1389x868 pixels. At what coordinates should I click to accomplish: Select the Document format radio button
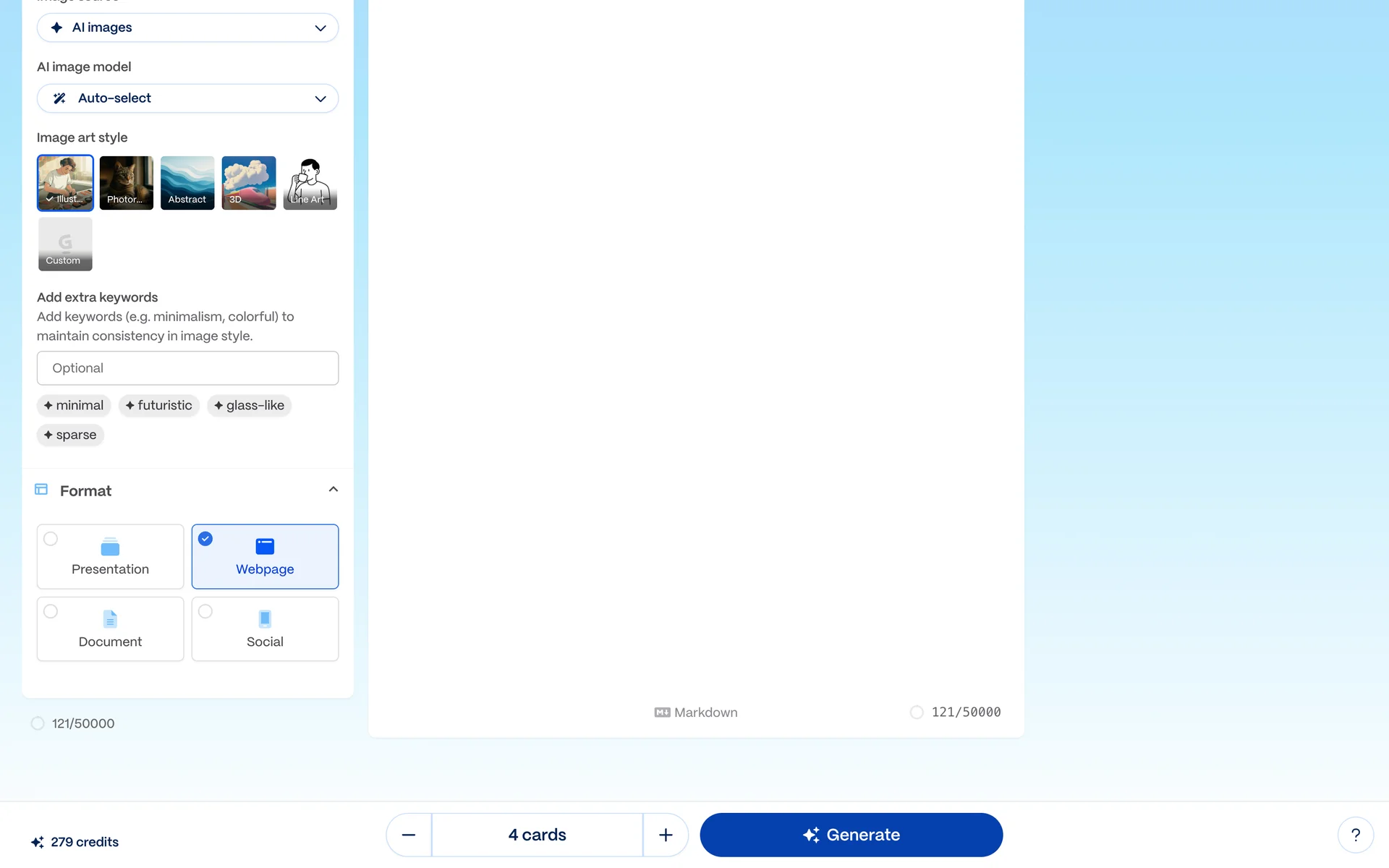[51, 611]
